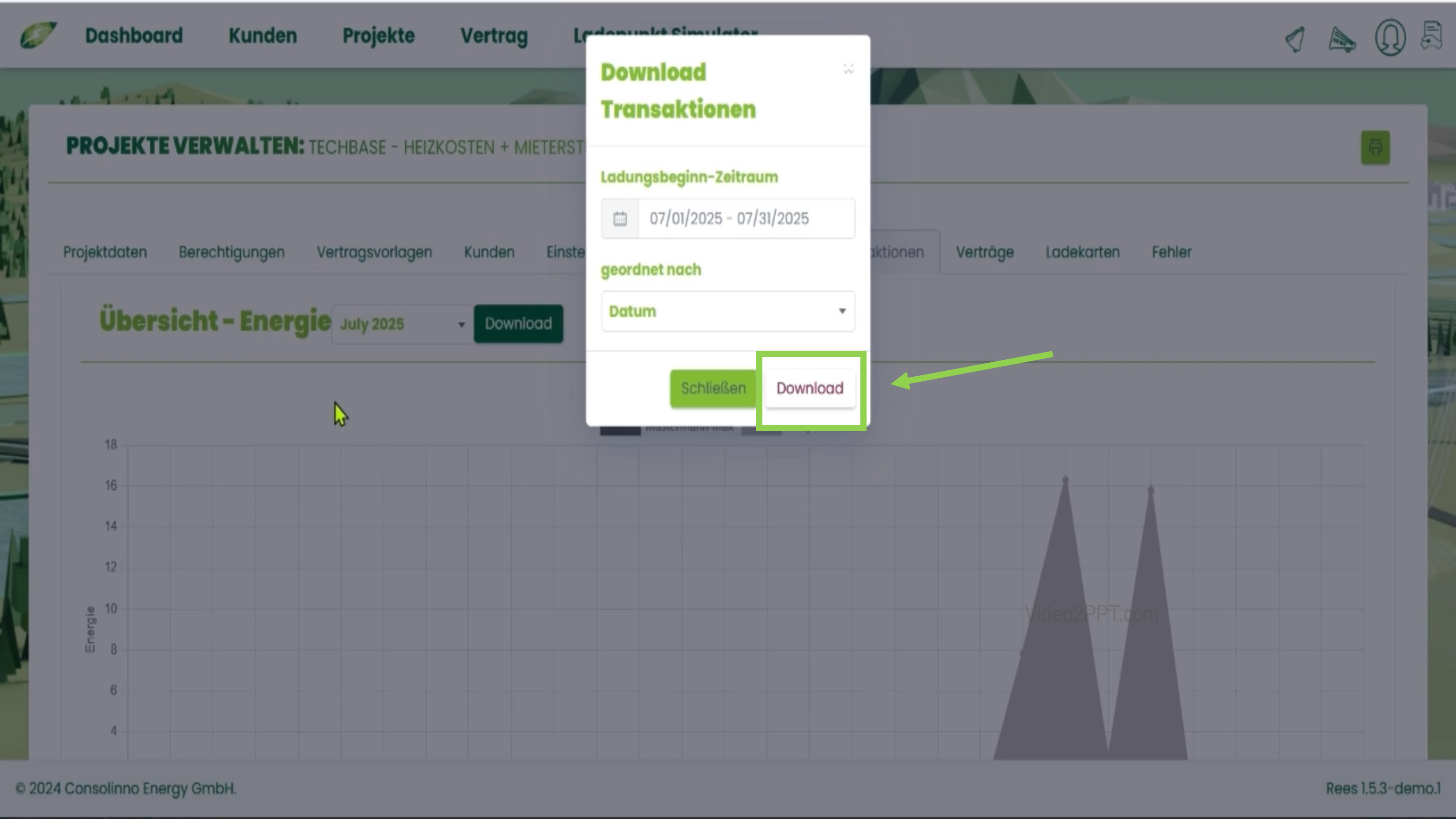
Task: Click the 'geordnet nach' label
Action: [650, 270]
